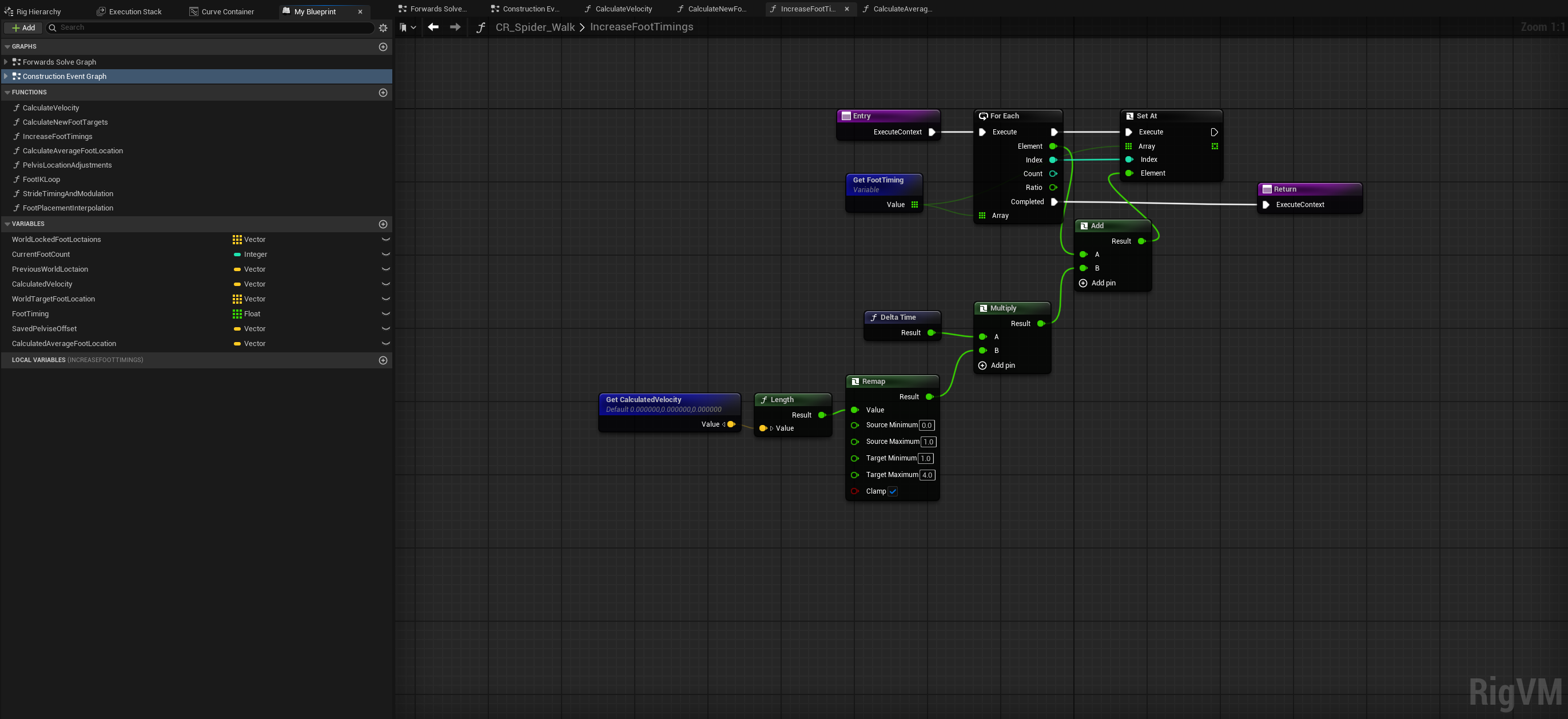
Task: Click the Add node's Result pin
Action: pyautogui.click(x=1142, y=242)
